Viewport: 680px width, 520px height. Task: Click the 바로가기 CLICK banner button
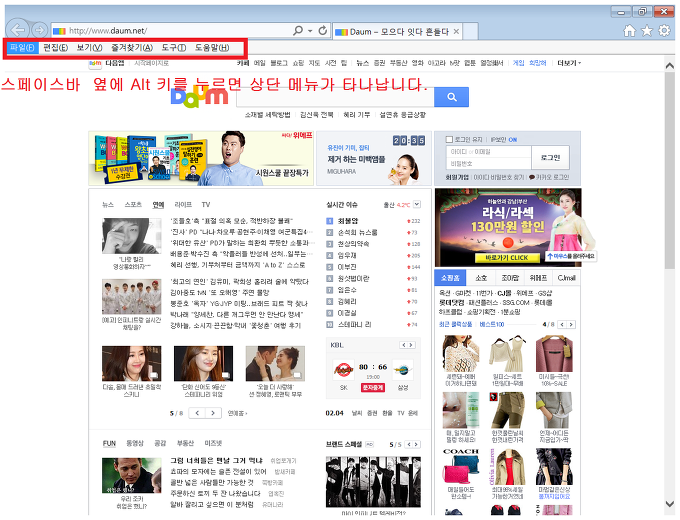click(507, 258)
